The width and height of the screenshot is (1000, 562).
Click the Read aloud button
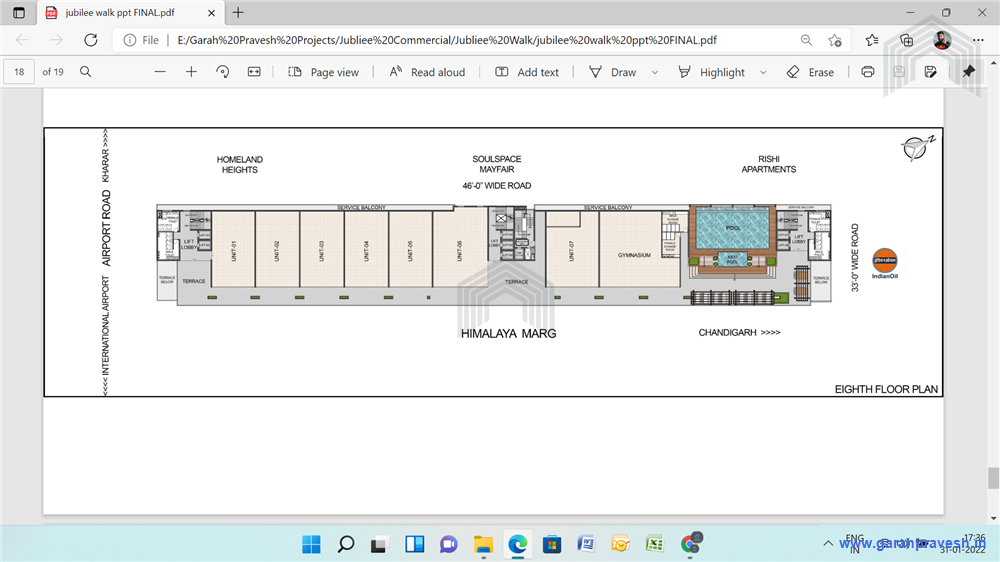(x=427, y=72)
